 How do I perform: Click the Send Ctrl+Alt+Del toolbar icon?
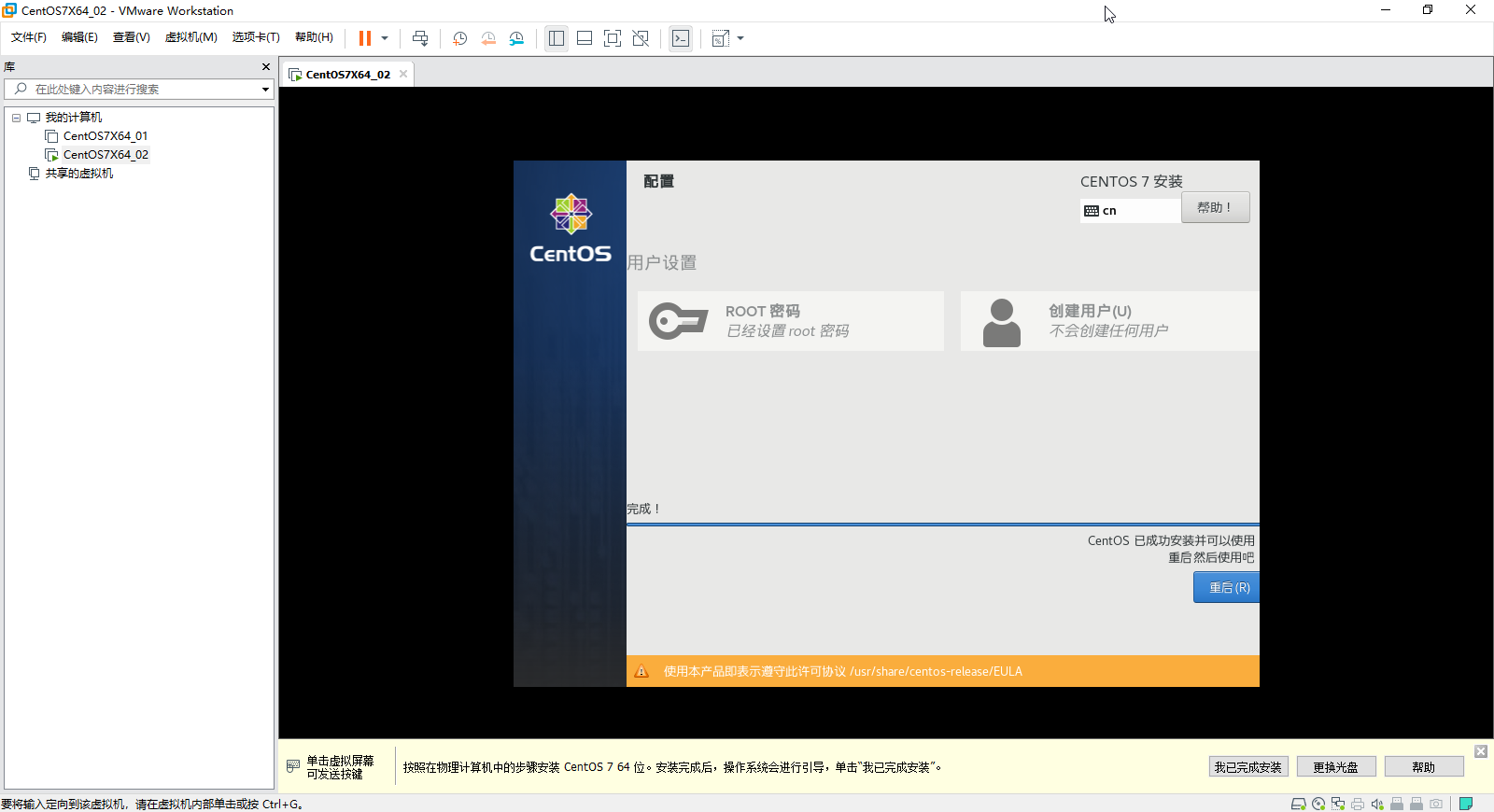420,38
